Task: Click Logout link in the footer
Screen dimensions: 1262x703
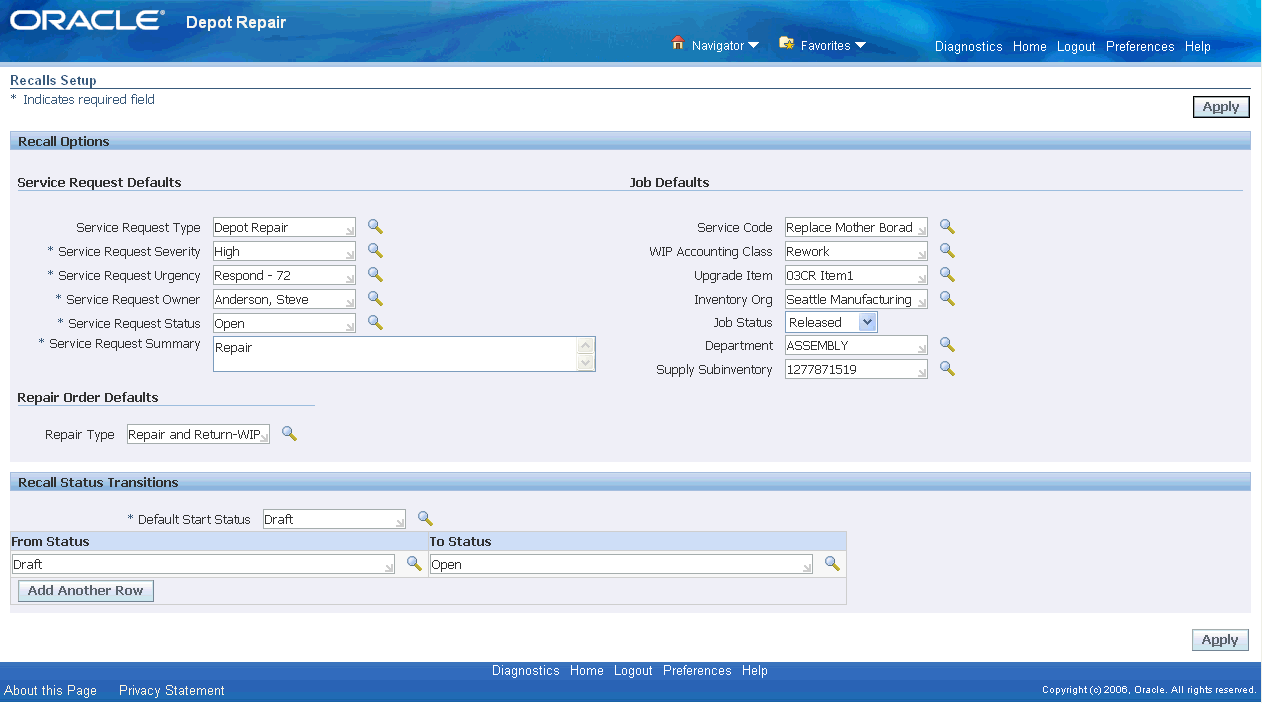Action: click(633, 671)
